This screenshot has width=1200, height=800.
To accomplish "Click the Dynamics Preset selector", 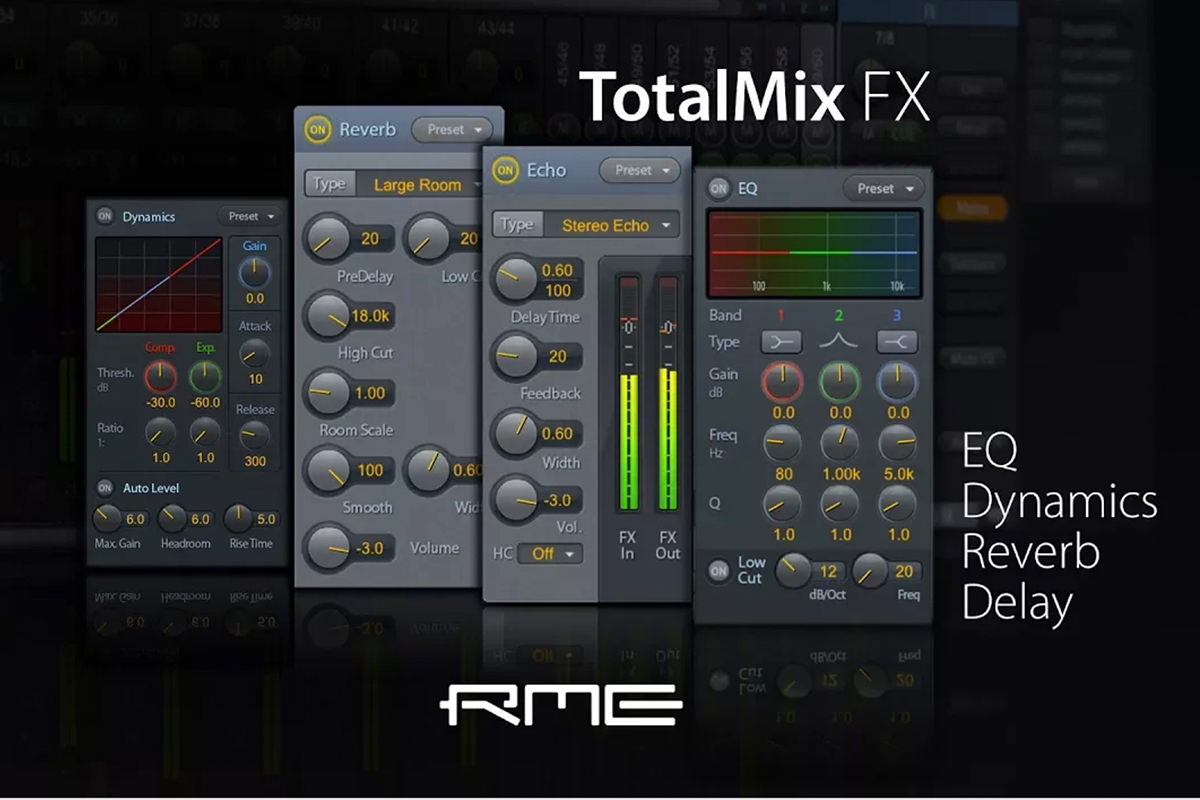I will click(250, 215).
